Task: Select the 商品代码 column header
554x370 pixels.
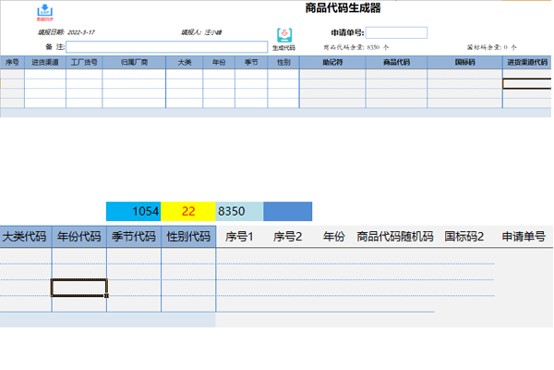Action: coord(396,62)
